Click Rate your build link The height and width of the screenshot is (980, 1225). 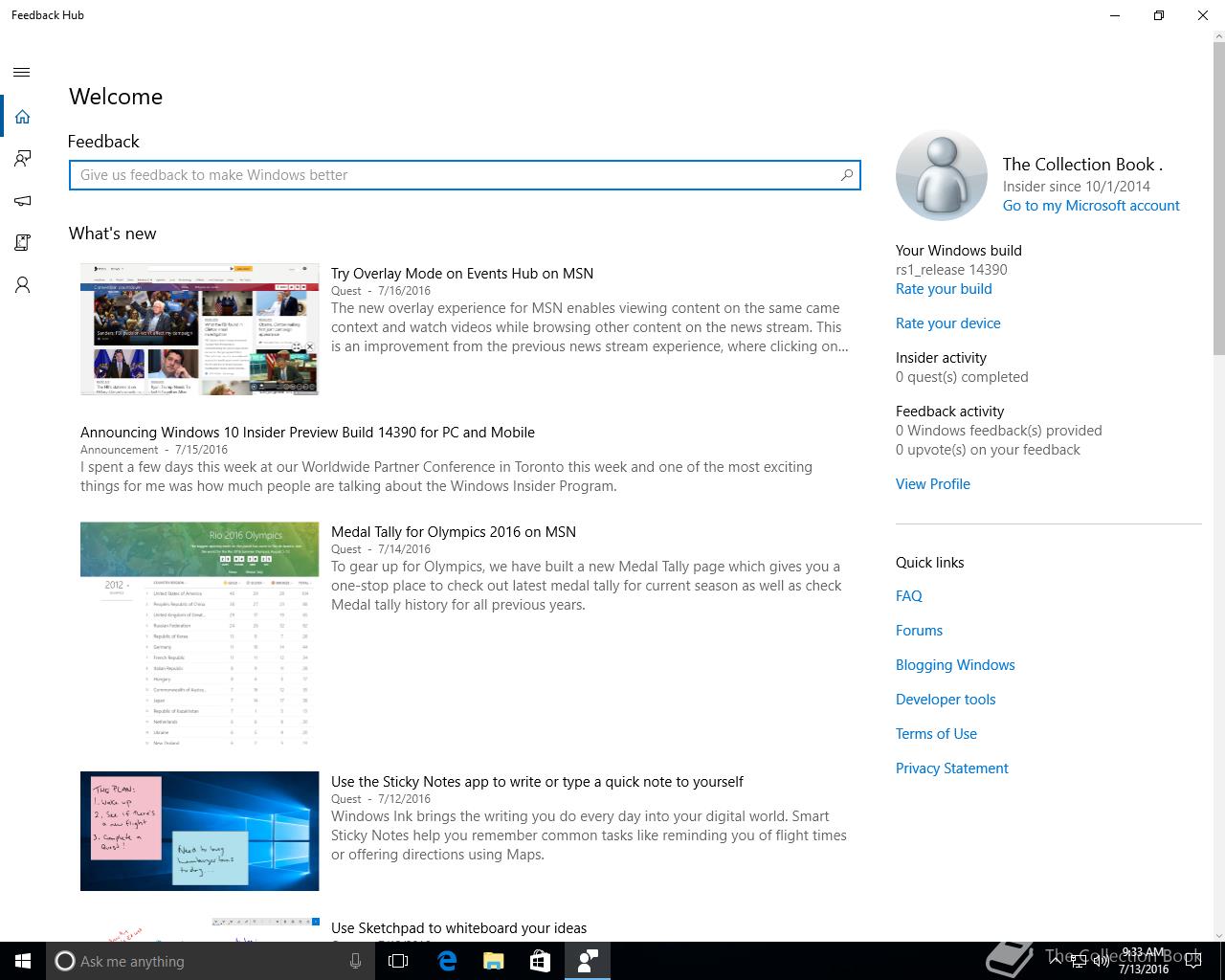944,289
